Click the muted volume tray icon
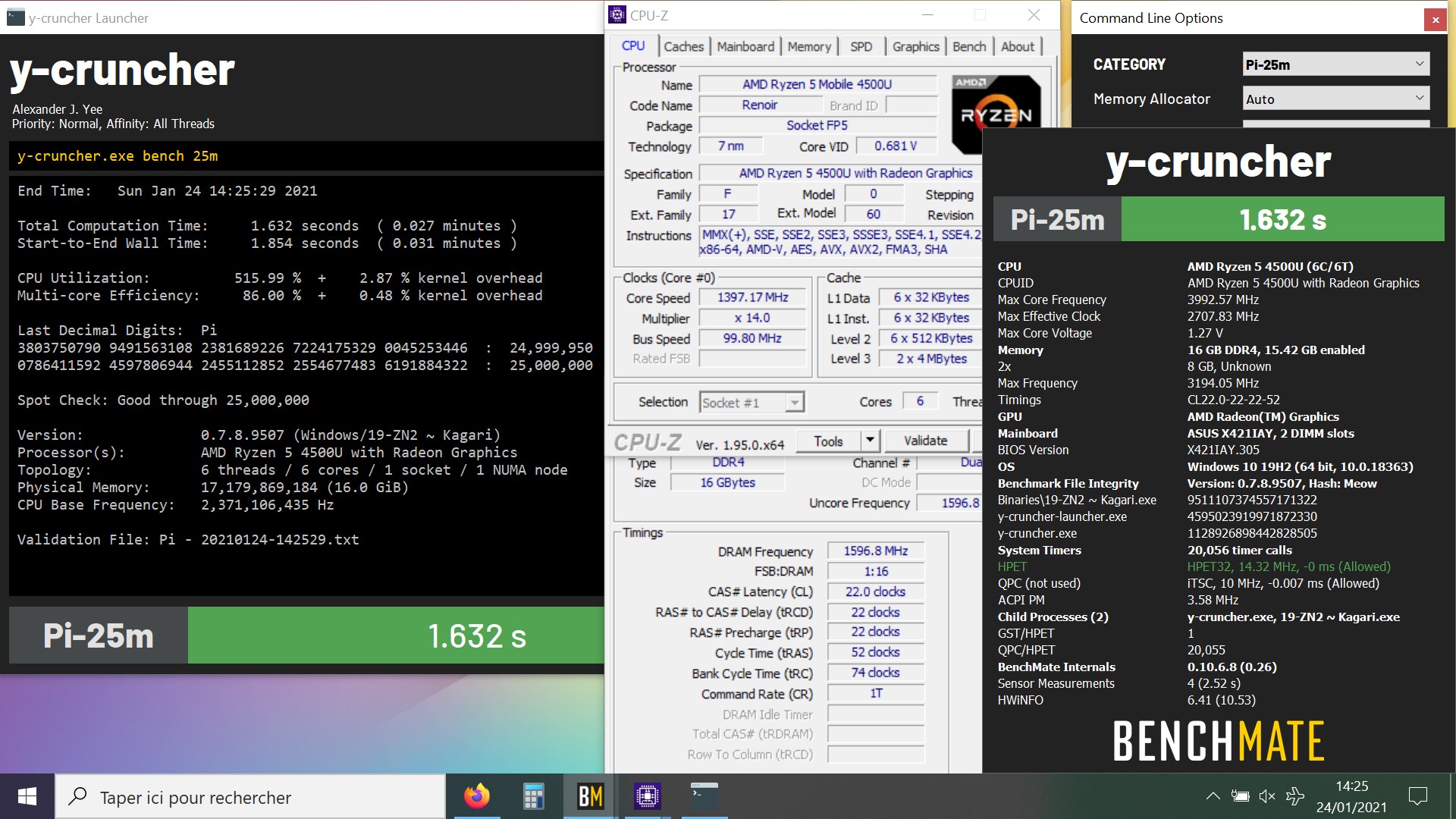Image resolution: width=1456 pixels, height=819 pixels. coord(1267,796)
